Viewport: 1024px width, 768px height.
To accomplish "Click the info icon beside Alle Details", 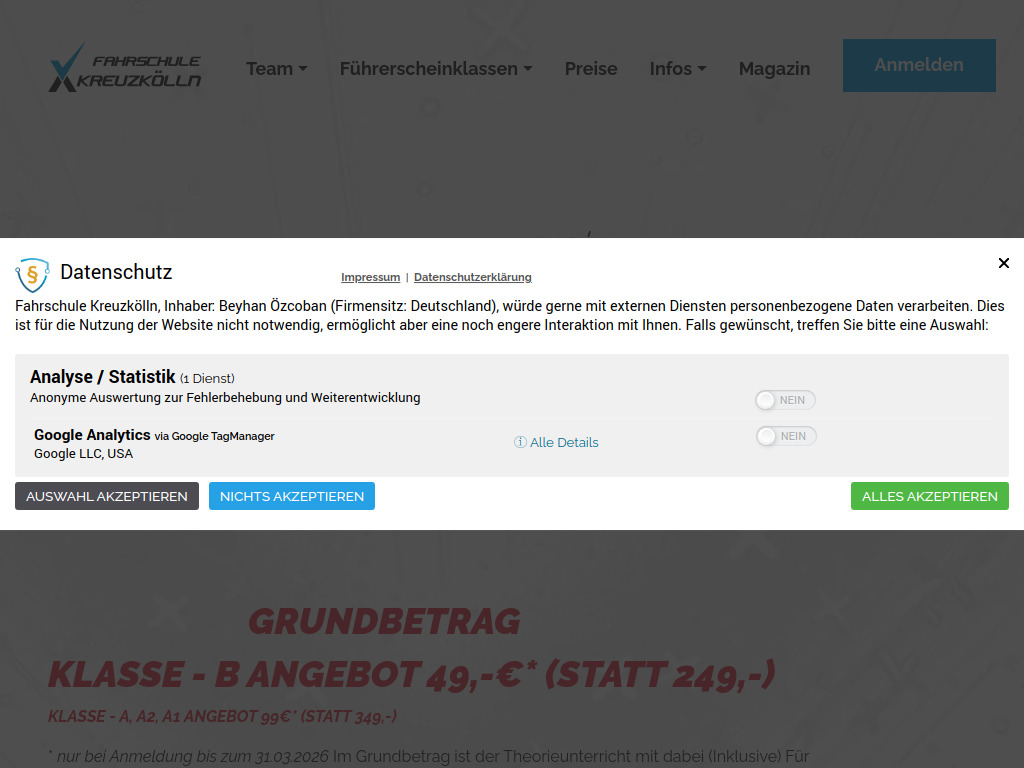I will point(519,441).
